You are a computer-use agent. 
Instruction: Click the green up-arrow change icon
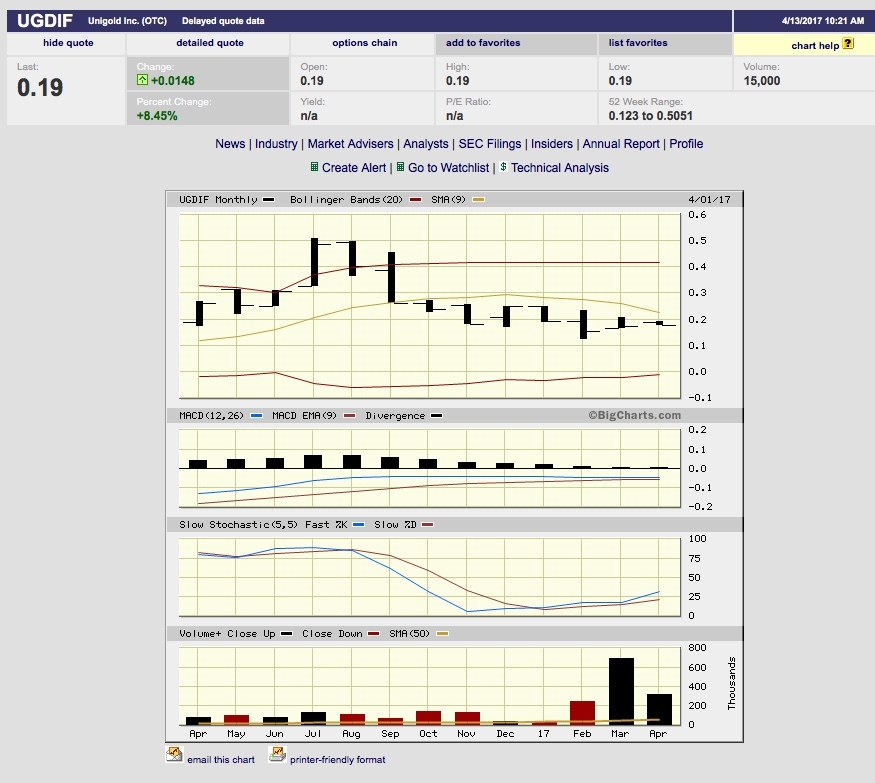pyautogui.click(x=143, y=81)
